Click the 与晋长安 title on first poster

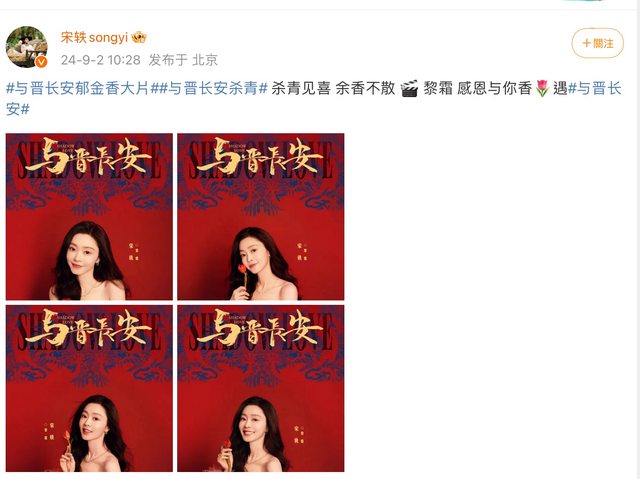pyautogui.click(x=88, y=157)
